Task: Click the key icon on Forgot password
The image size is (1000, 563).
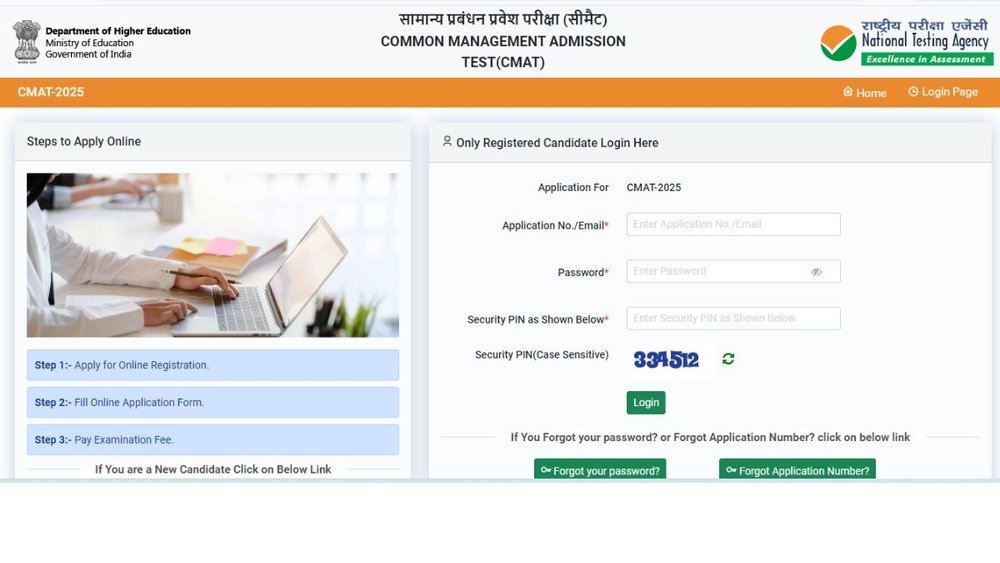Action: pos(546,470)
